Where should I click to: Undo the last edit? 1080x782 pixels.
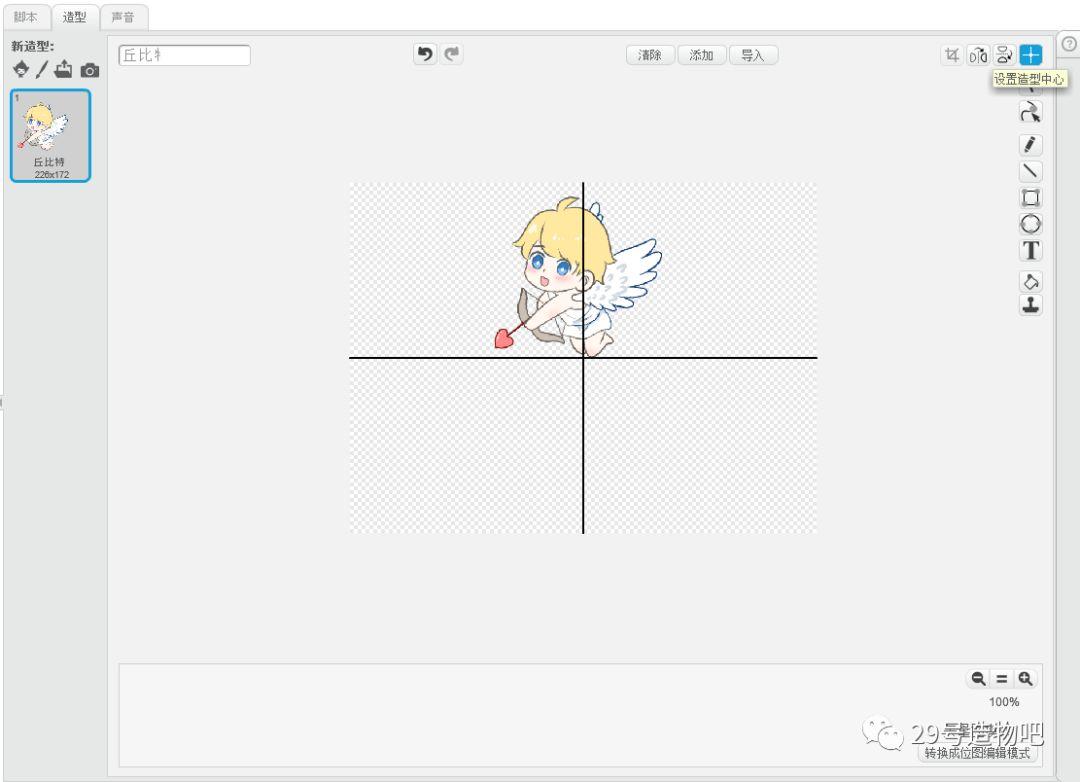tap(426, 54)
